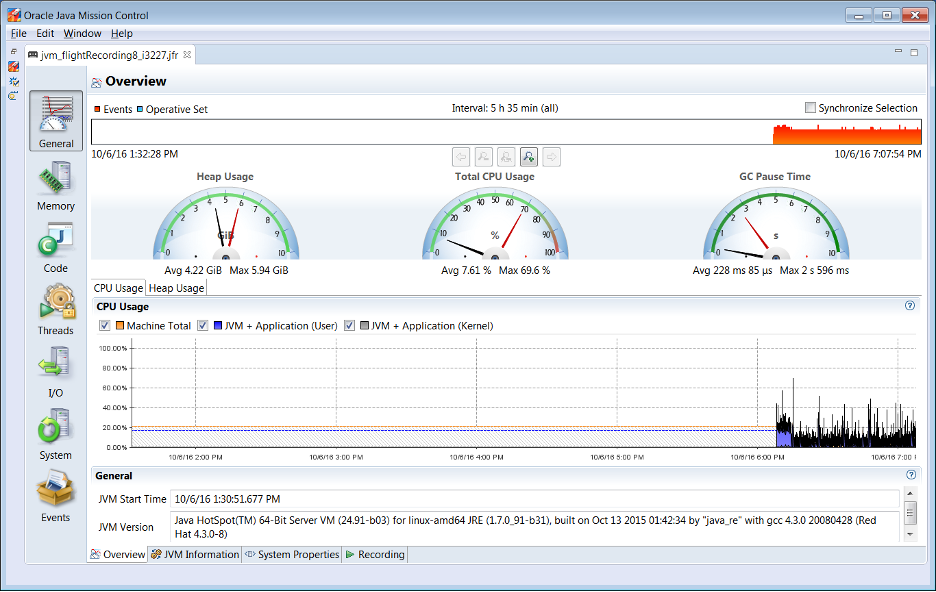Open the JVM Browser rocket icon

pos(14,67)
